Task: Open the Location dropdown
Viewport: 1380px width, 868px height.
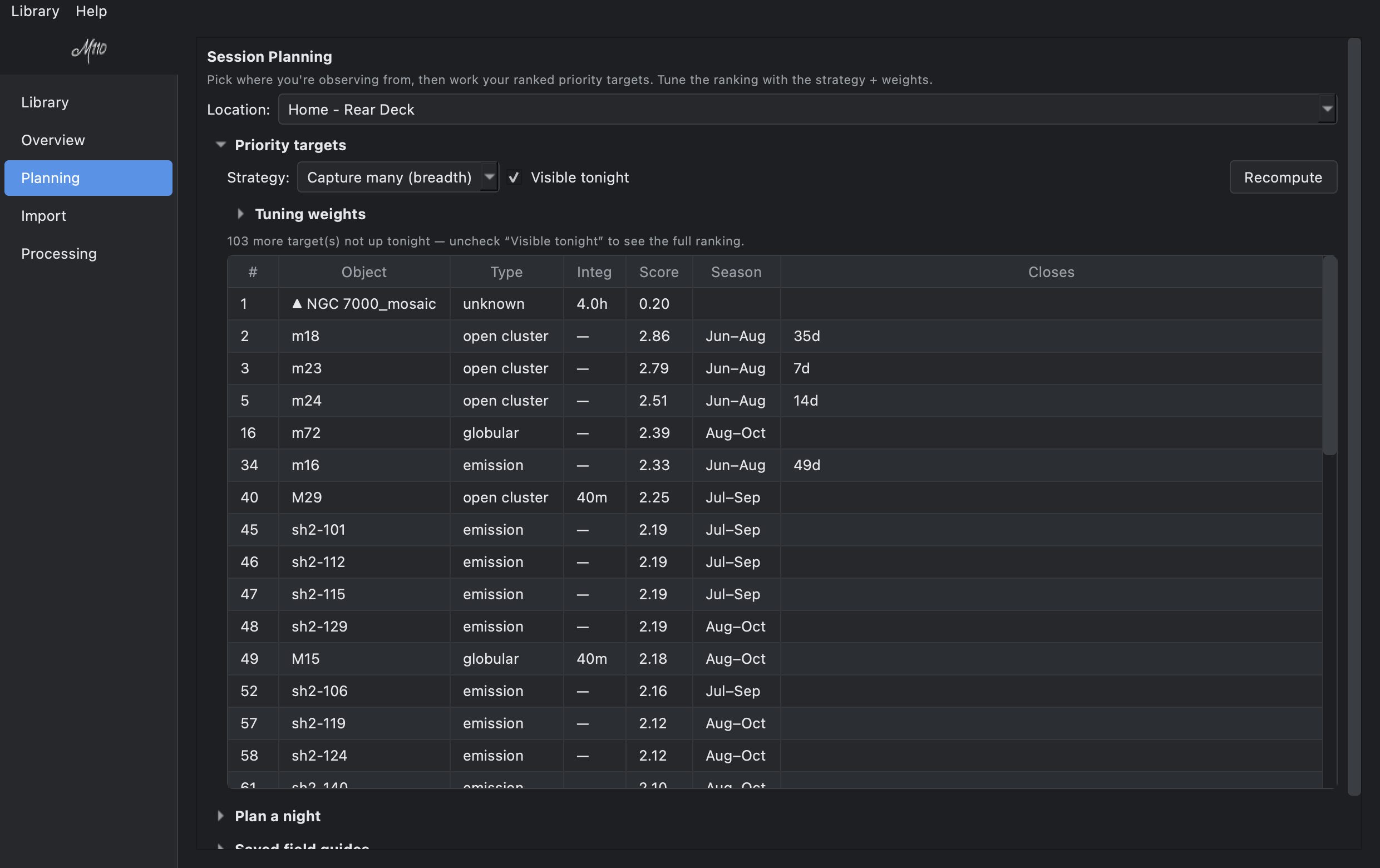Action: pos(807,110)
